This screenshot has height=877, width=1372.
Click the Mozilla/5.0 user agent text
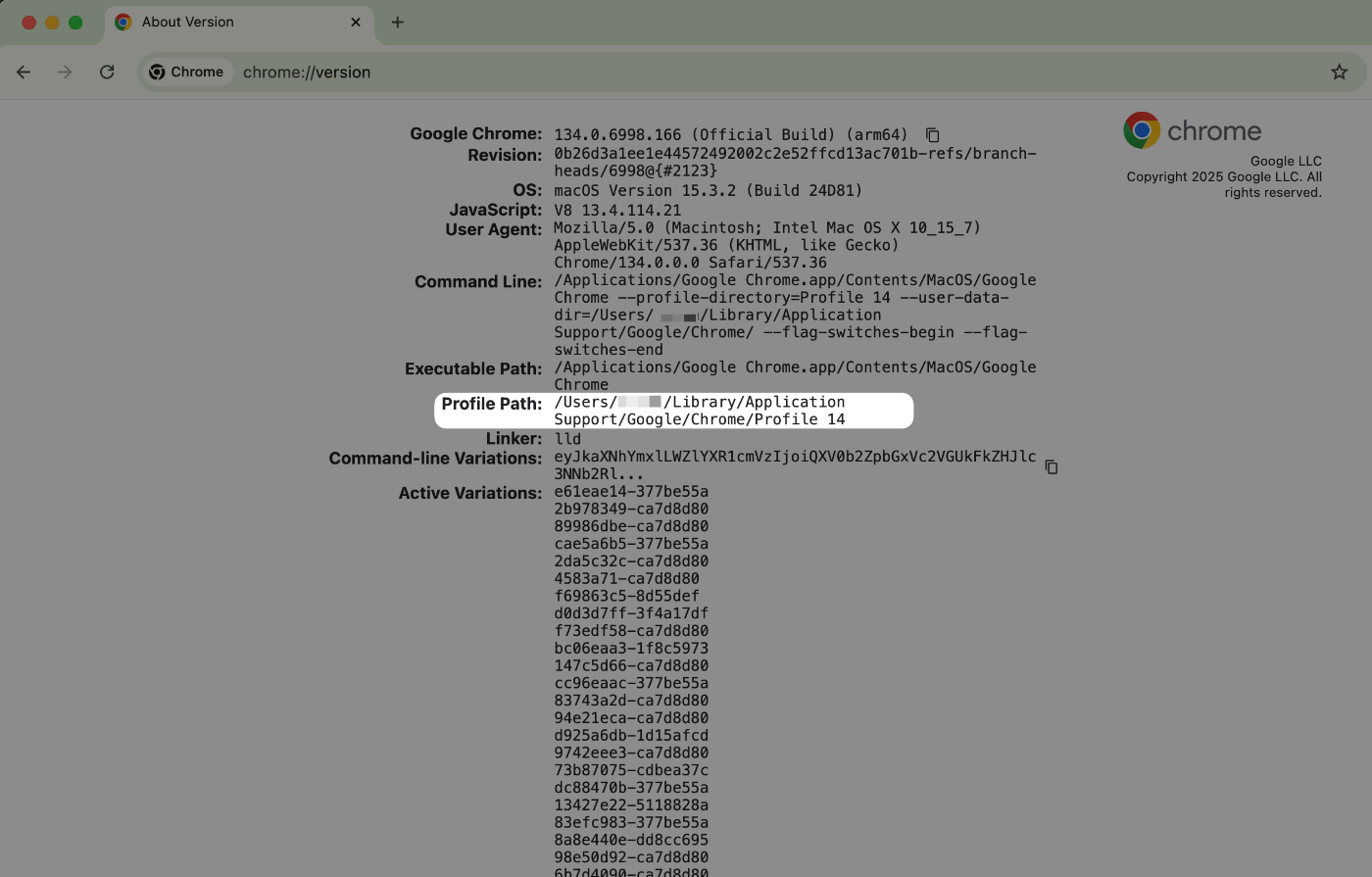click(767, 245)
